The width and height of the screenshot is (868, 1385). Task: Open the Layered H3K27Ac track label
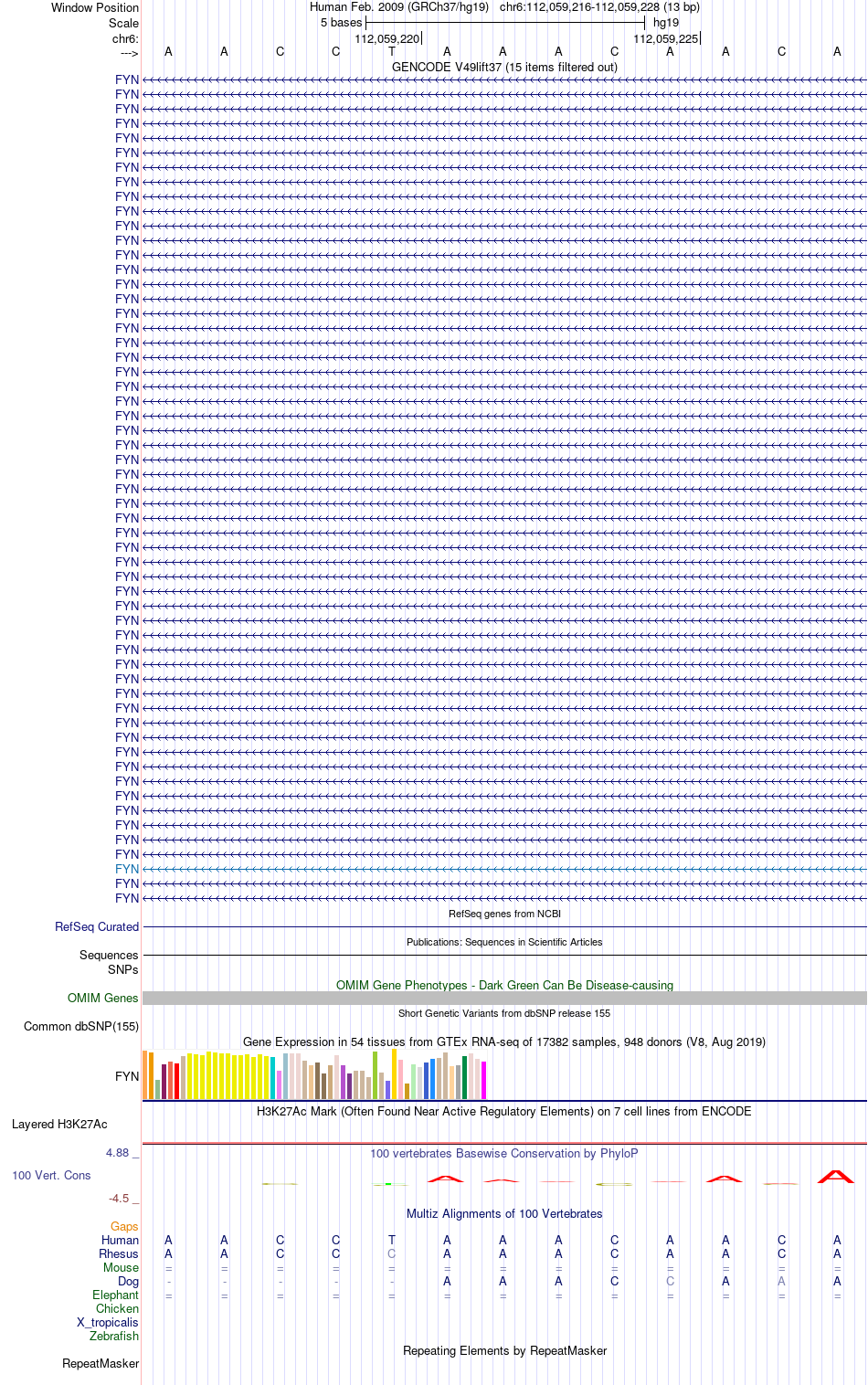[x=59, y=1124]
